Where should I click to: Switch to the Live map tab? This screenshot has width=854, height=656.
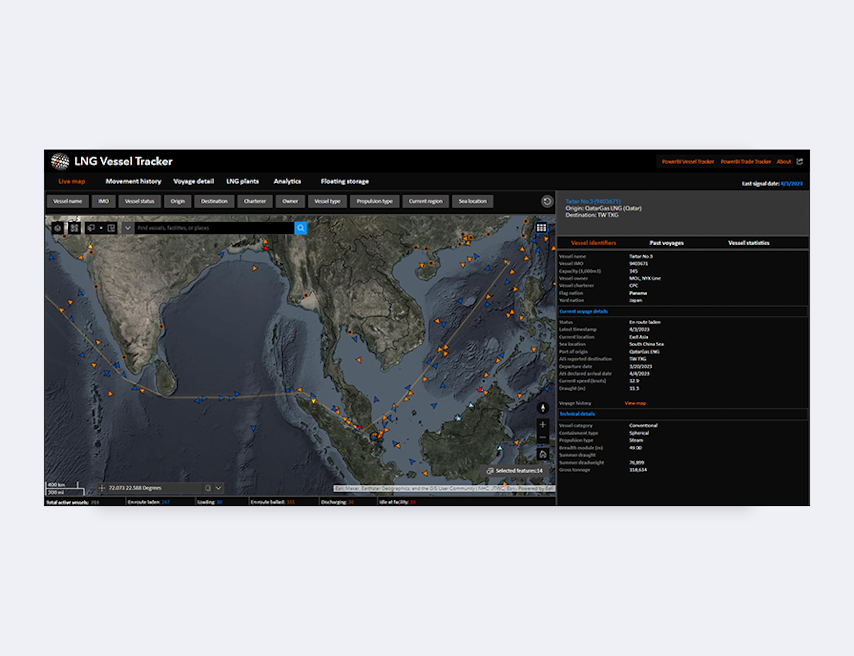click(x=72, y=181)
